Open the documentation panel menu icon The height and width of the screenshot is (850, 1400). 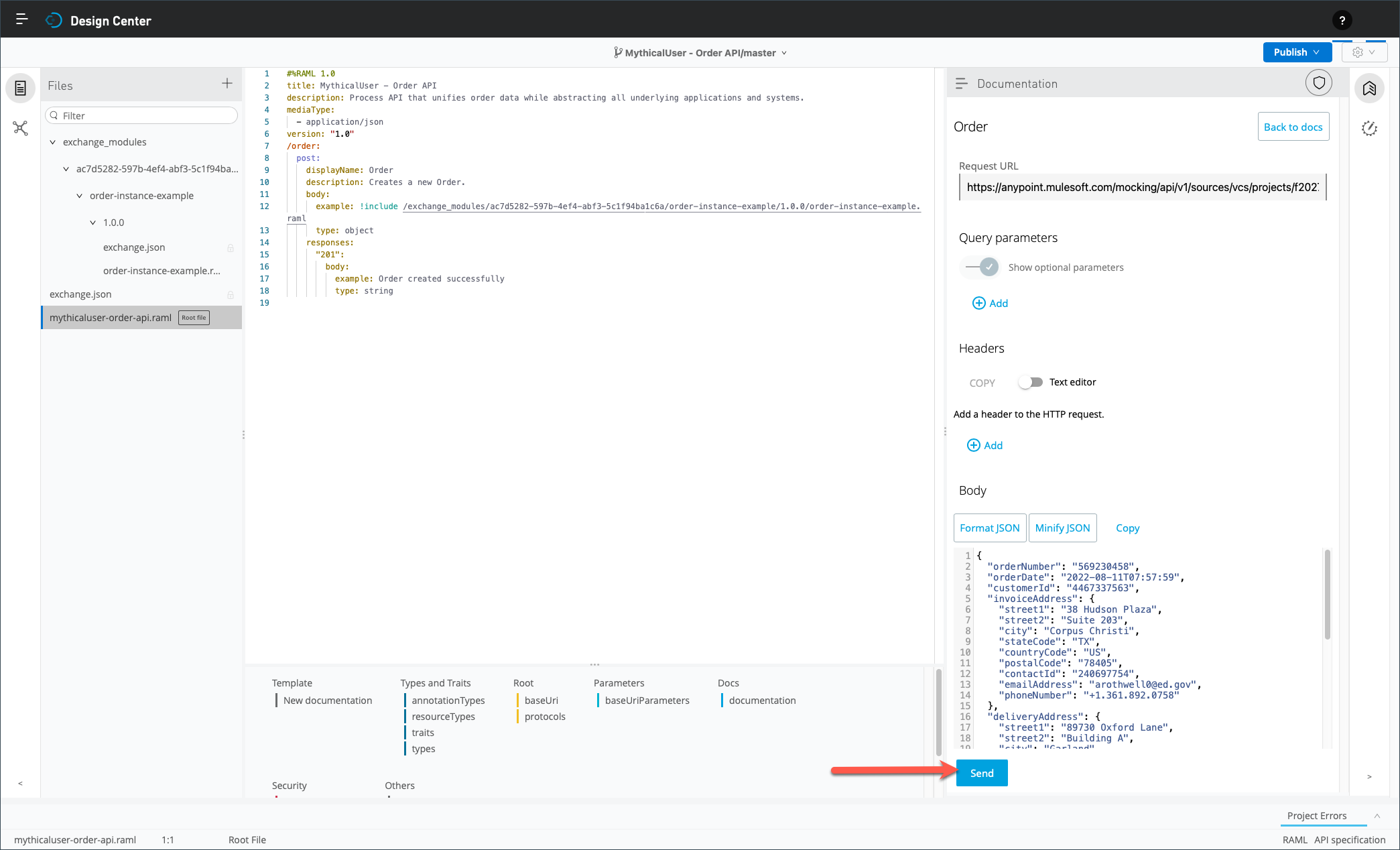pyautogui.click(x=961, y=84)
